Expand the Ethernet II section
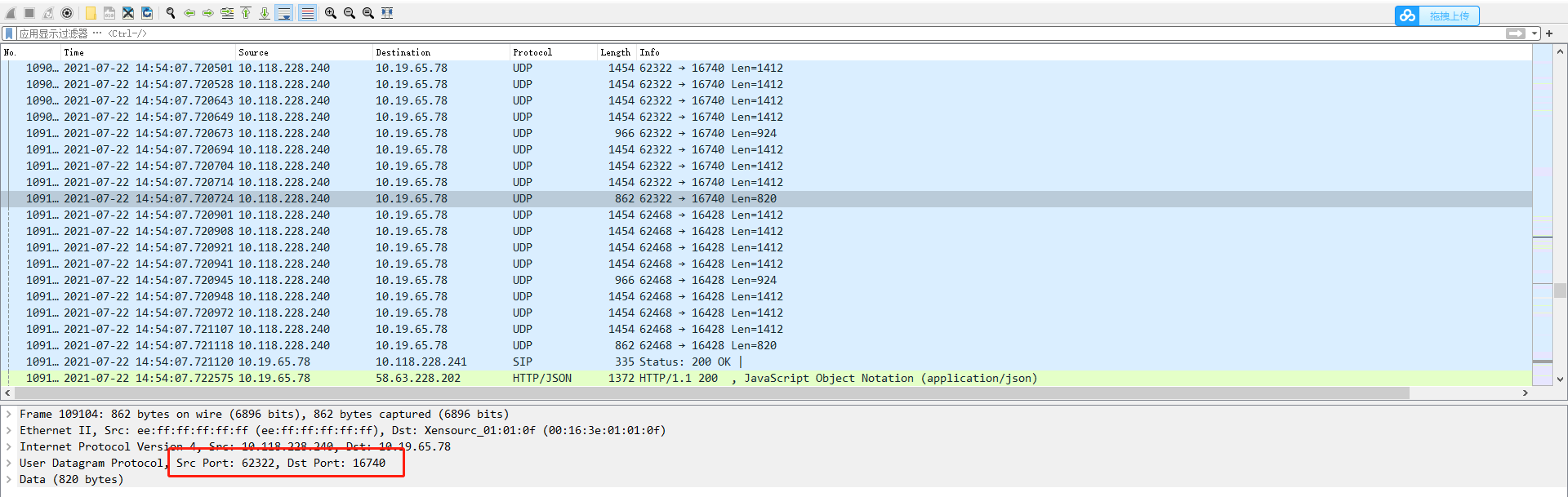This screenshot has width=1568, height=497. tap(9, 430)
